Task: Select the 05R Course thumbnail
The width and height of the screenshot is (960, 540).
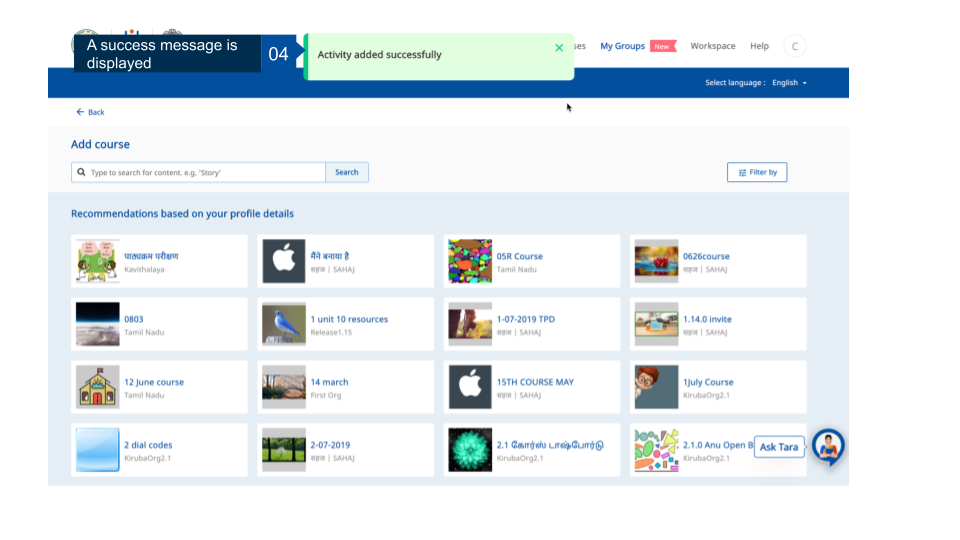Action: [x=470, y=261]
